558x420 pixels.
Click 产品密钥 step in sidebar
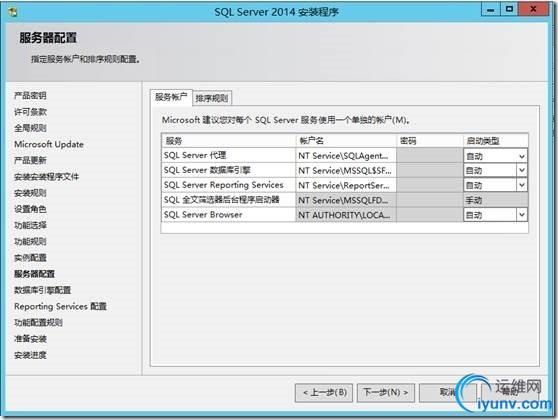pos(30,95)
